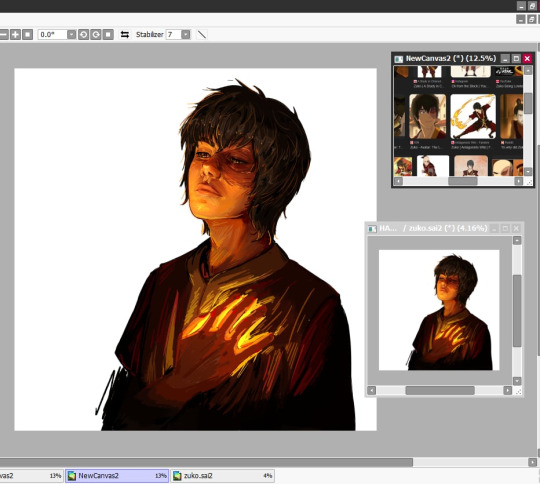Click the NewCanvas2 floating window icon

coord(399,59)
